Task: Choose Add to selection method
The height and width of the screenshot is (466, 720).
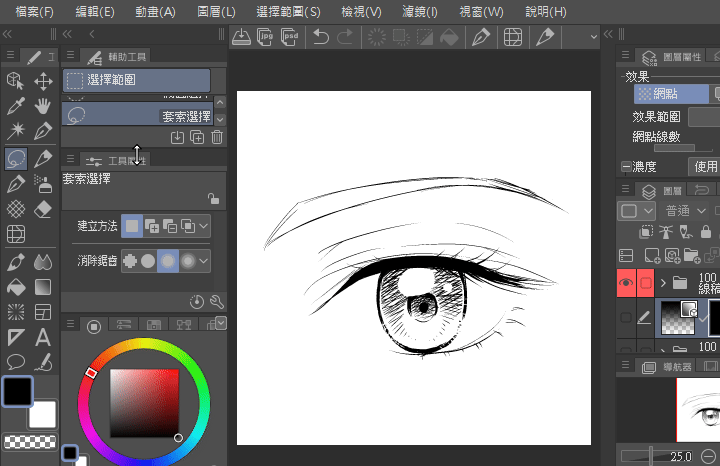Action: click(x=152, y=226)
